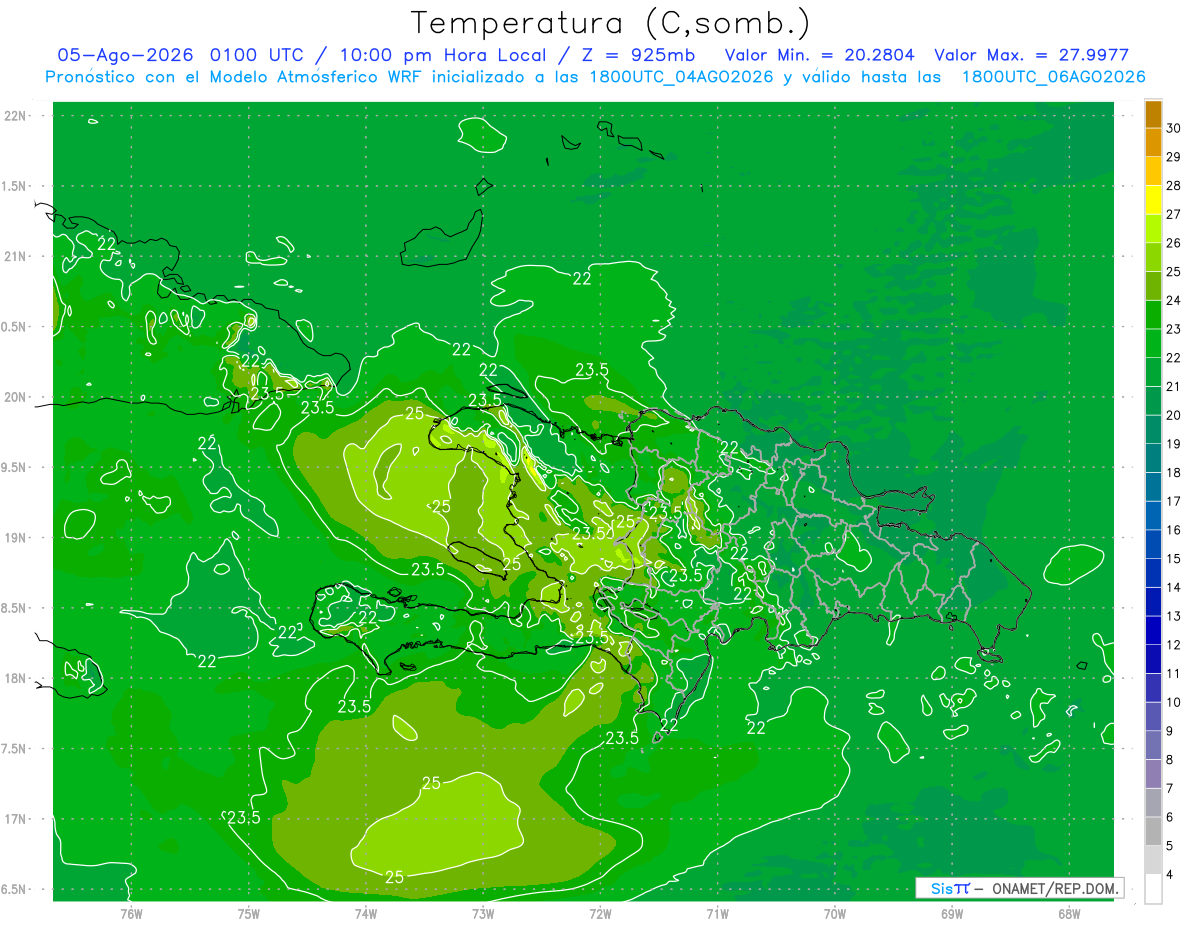Screen dimensions: 1200x927
Task: Click the teal legend band between 18 and 19
Action: (1153, 459)
